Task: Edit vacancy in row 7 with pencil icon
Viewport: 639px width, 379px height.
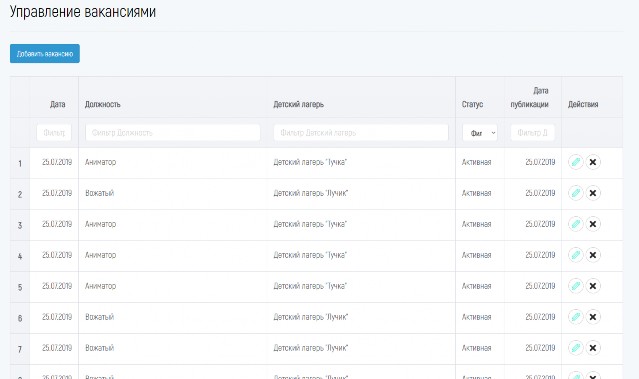Action: point(575,348)
